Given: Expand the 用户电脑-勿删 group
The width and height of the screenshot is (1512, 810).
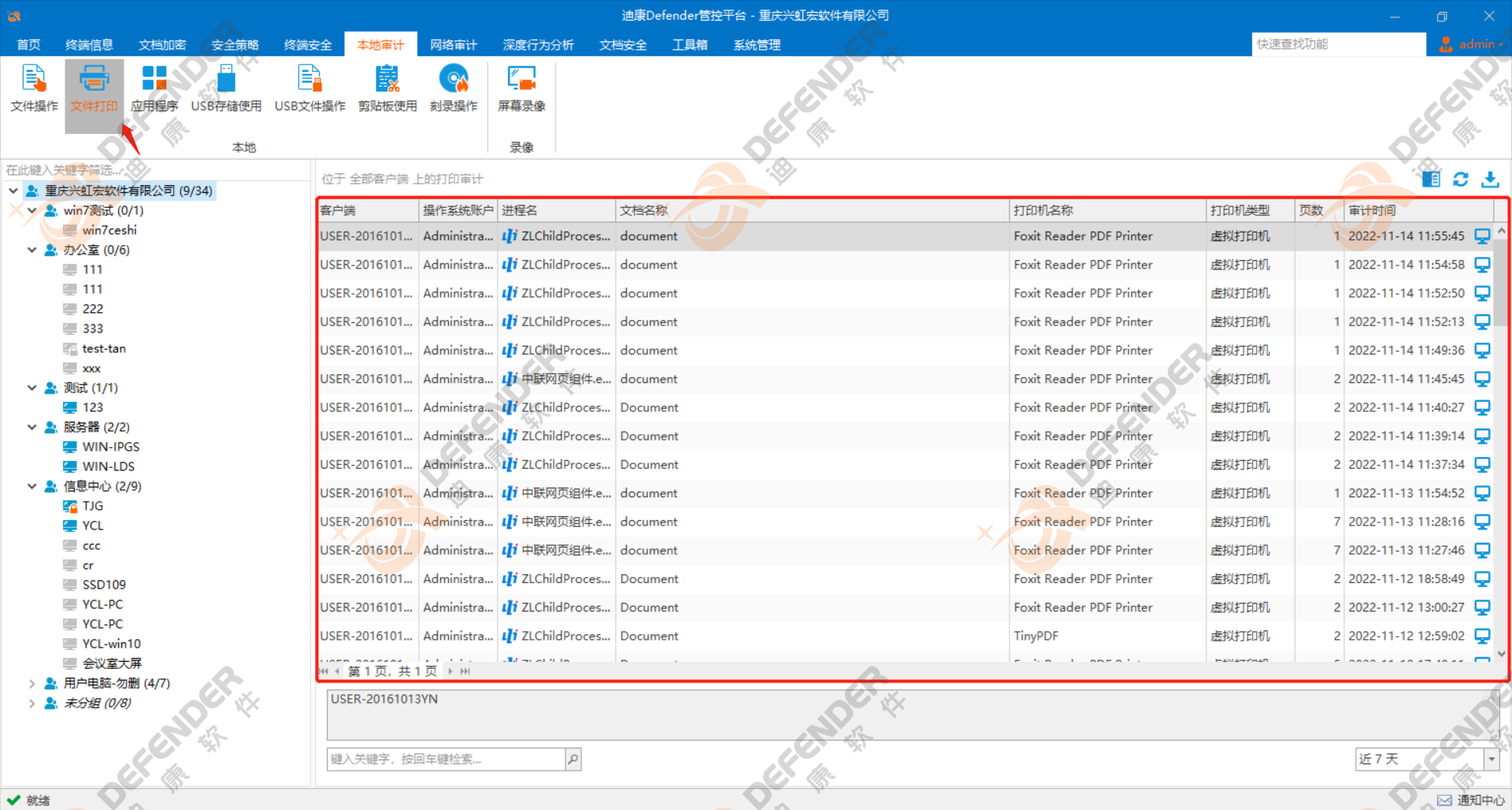Looking at the screenshot, I should coord(32,683).
